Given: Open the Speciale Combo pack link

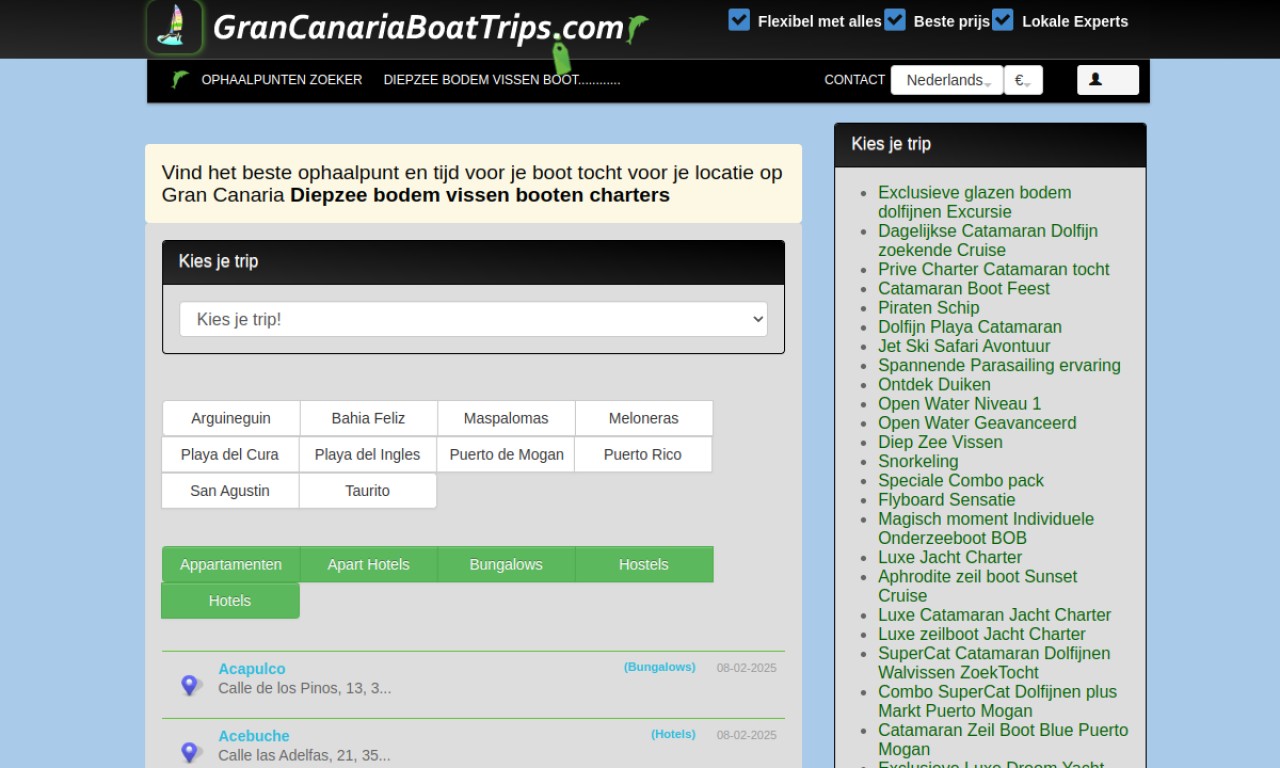Looking at the screenshot, I should click(x=961, y=480).
